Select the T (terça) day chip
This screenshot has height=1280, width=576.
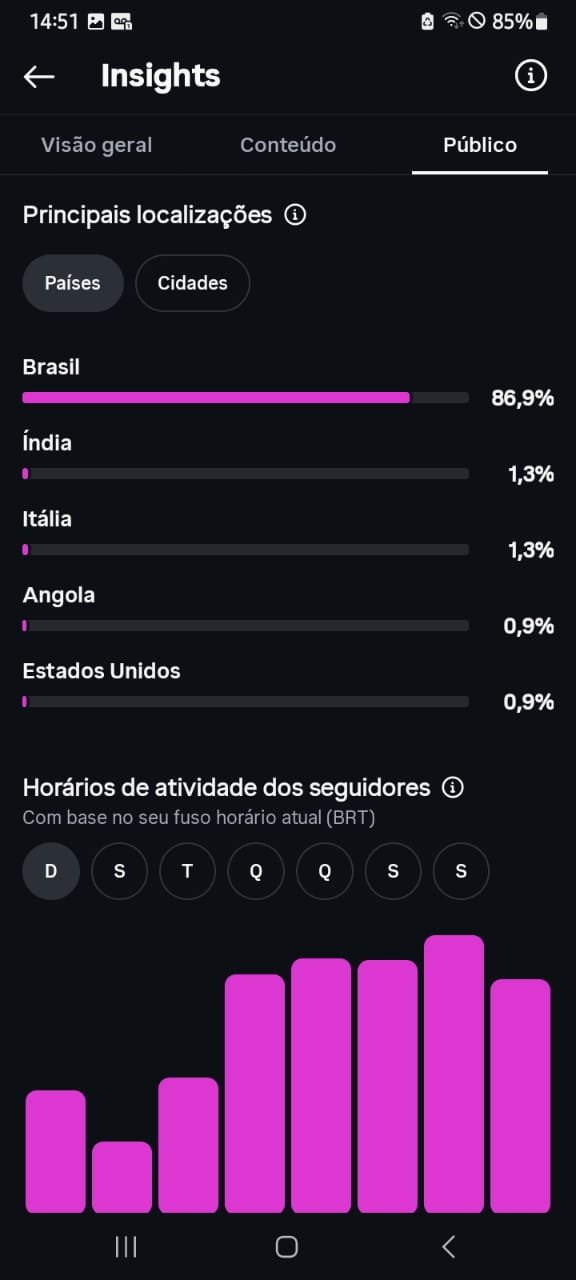tap(187, 871)
